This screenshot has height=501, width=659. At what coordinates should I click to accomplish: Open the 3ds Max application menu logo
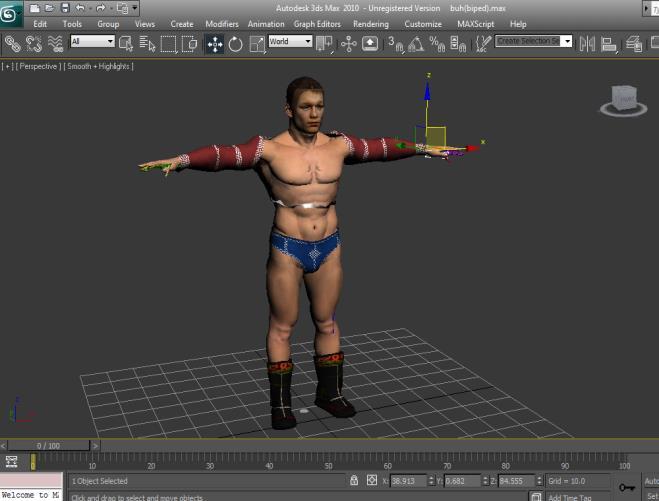(10, 14)
